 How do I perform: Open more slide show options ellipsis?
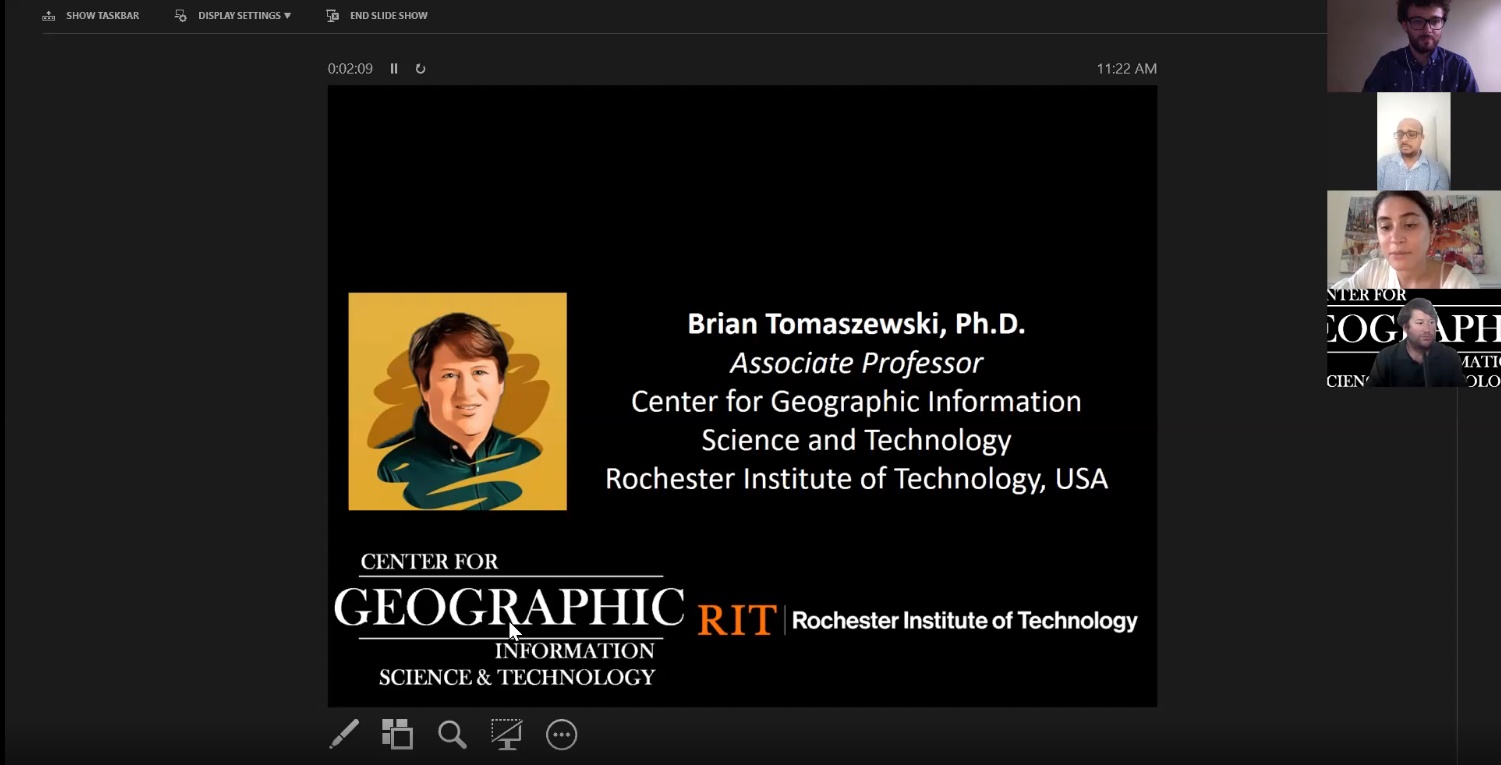point(562,735)
